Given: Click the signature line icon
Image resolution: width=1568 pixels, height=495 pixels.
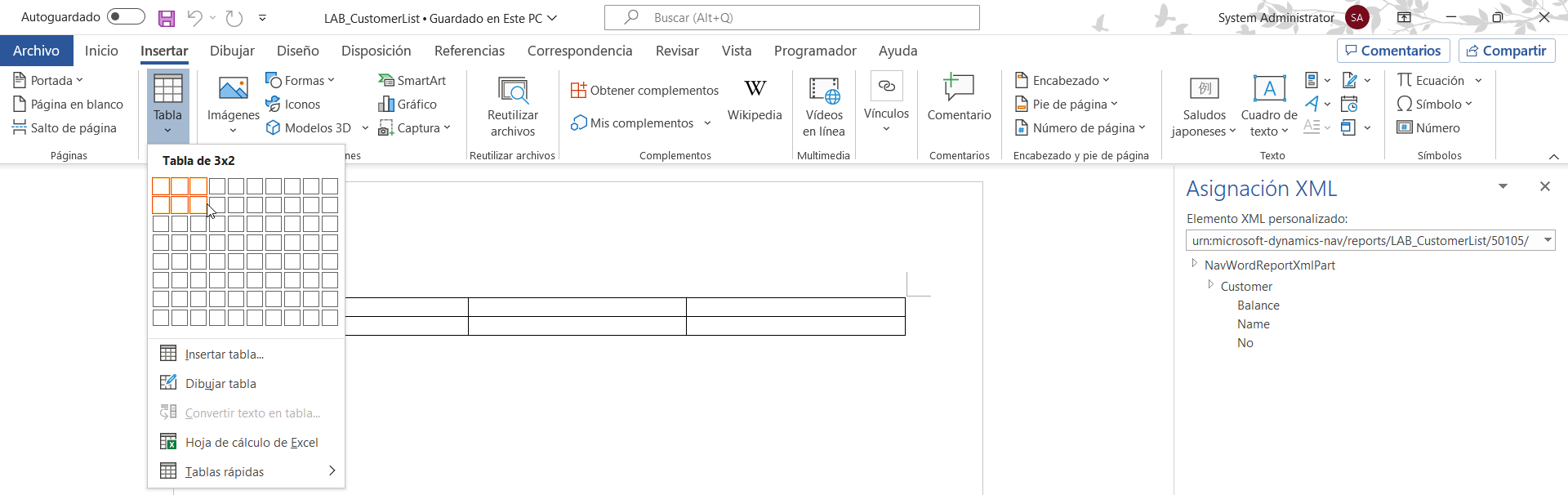Looking at the screenshot, I should point(1350,80).
